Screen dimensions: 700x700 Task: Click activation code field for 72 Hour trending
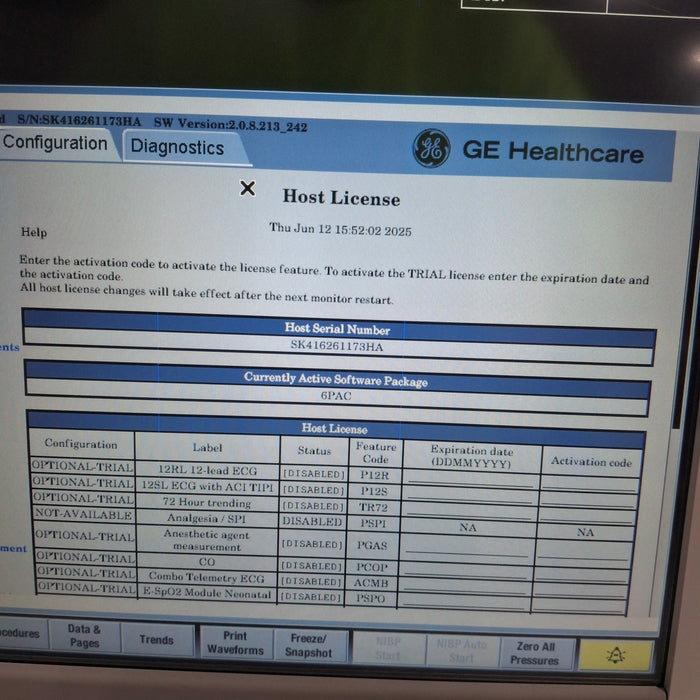click(x=588, y=515)
